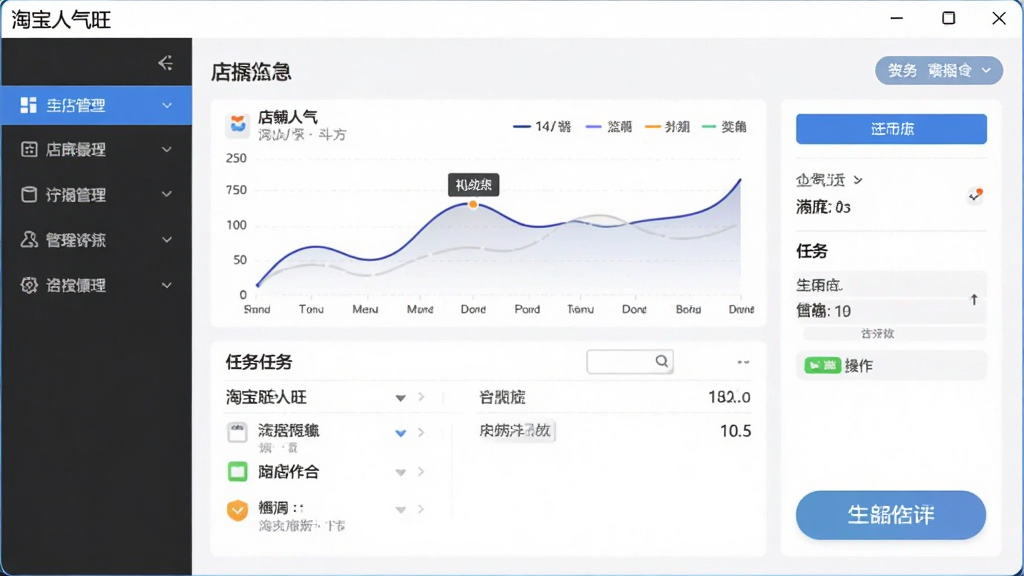The image size is (1024, 576).
Task: Open the dropdown above the 任务 section
Action: point(829,180)
